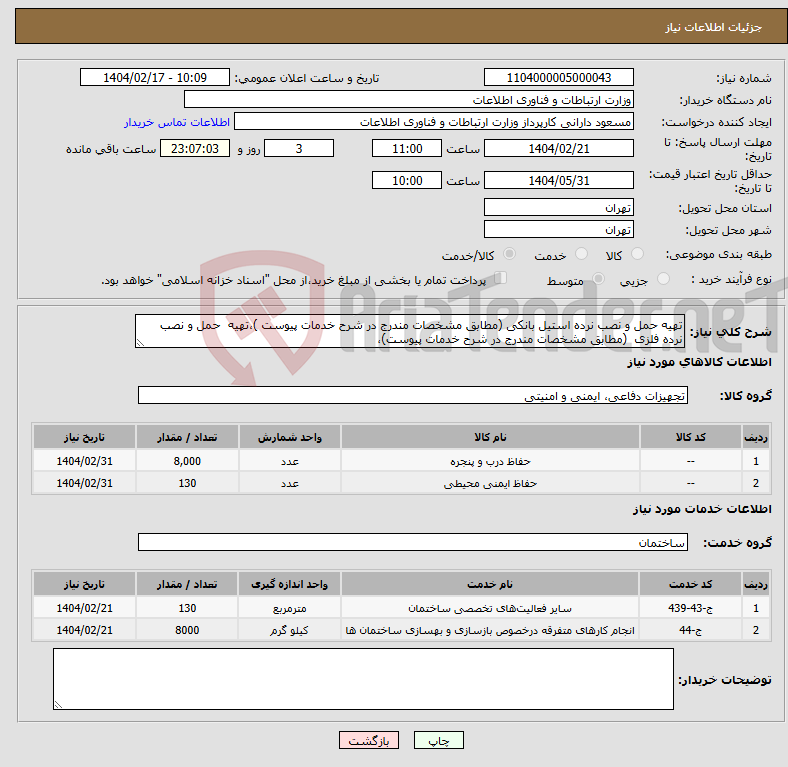788x767 pixels.
Task: Click the announcement date field 1404/02/17 - 10:09
Action: 155,77
